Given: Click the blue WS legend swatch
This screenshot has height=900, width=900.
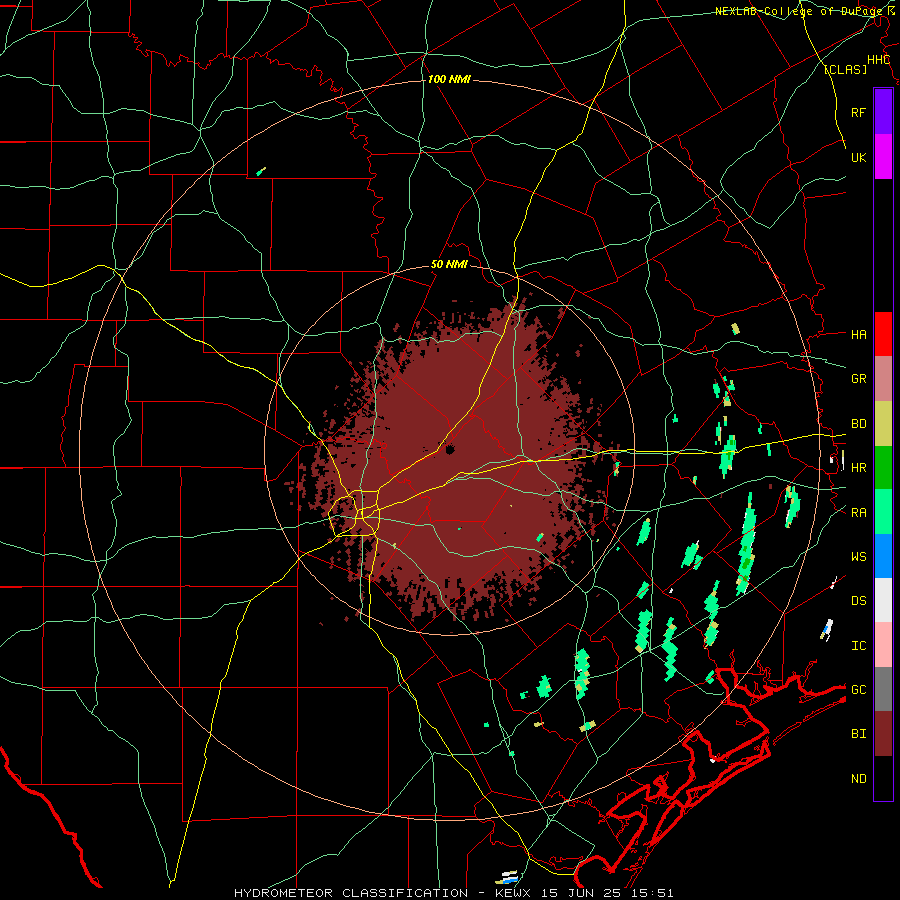Looking at the screenshot, I should tap(883, 556).
